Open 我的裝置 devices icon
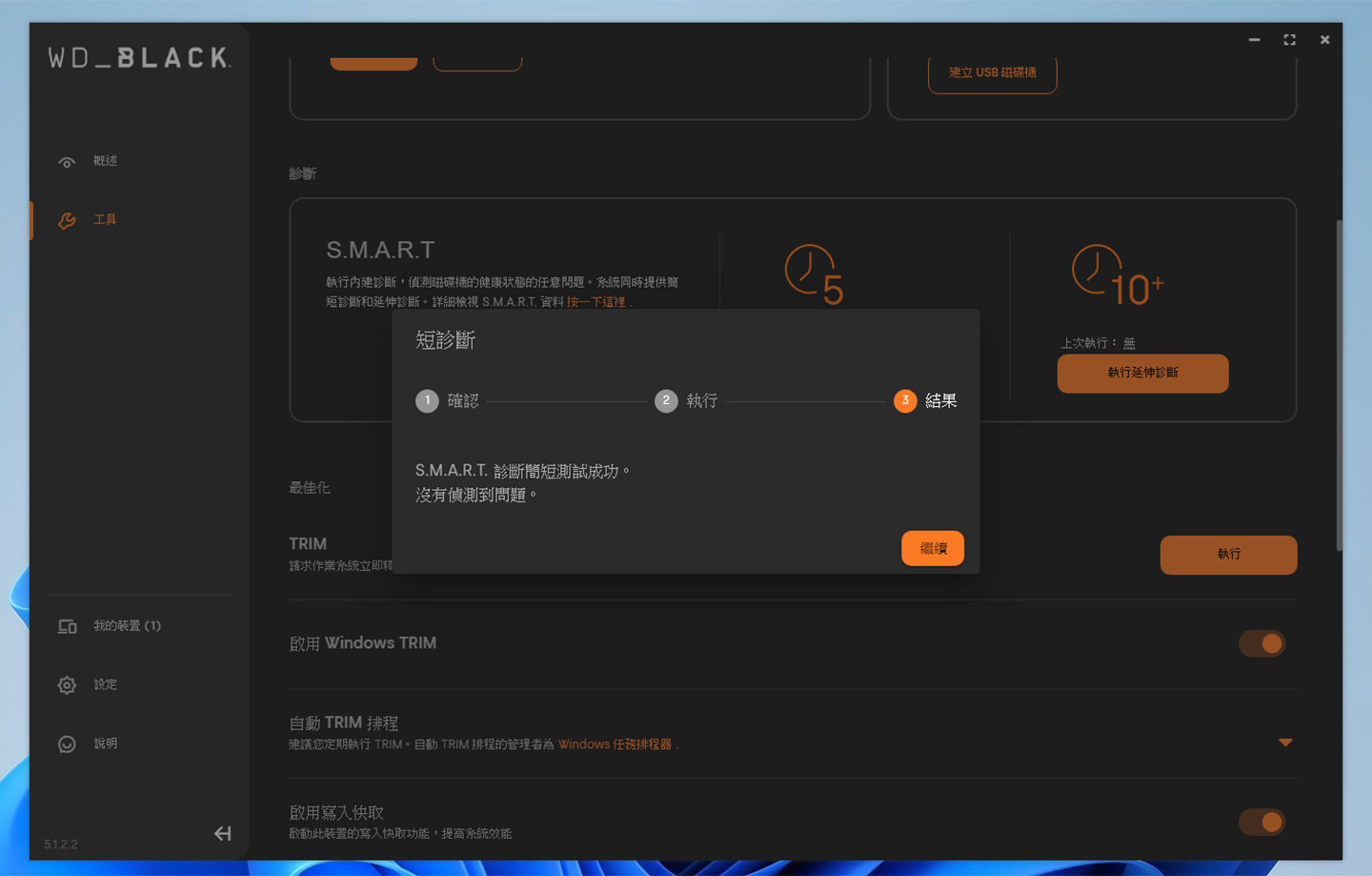 [x=67, y=626]
